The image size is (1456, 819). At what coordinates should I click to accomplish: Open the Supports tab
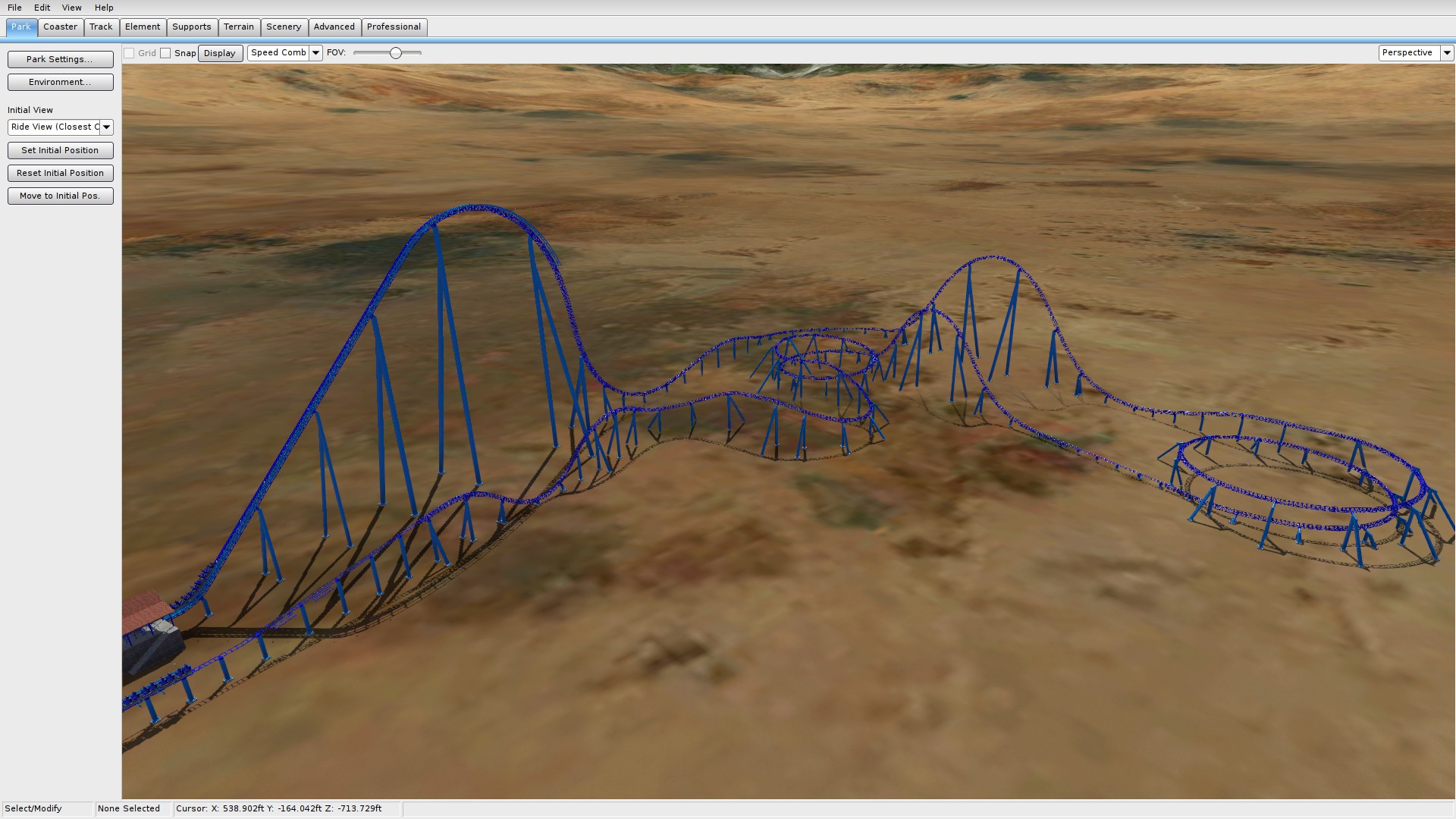click(191, 27)
